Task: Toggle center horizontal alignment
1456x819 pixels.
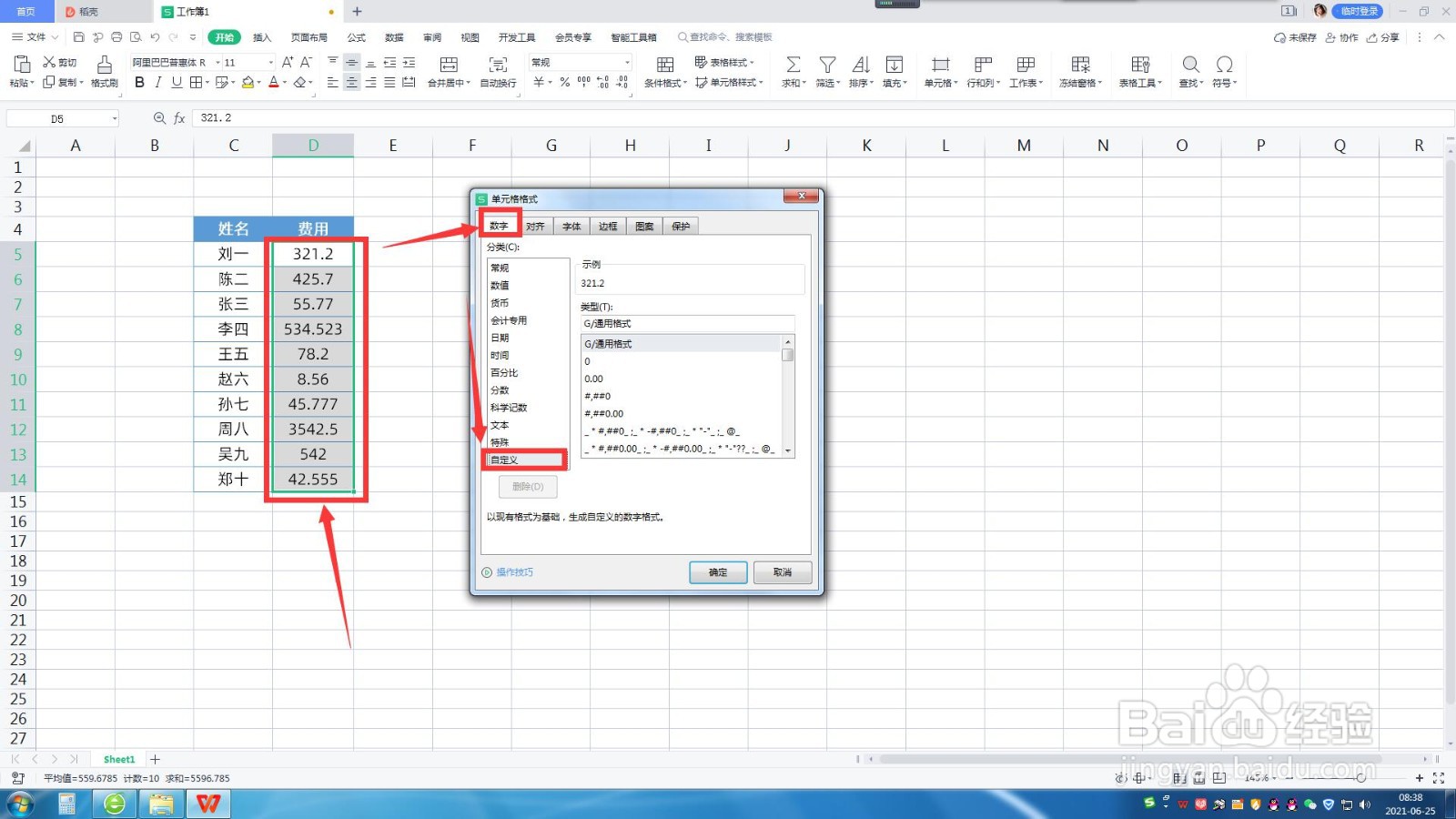Action: (351, 83)
